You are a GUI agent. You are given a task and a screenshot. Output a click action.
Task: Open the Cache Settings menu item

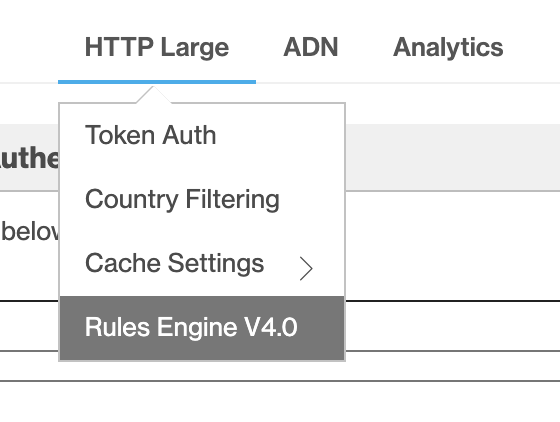(x=202, y=263)
